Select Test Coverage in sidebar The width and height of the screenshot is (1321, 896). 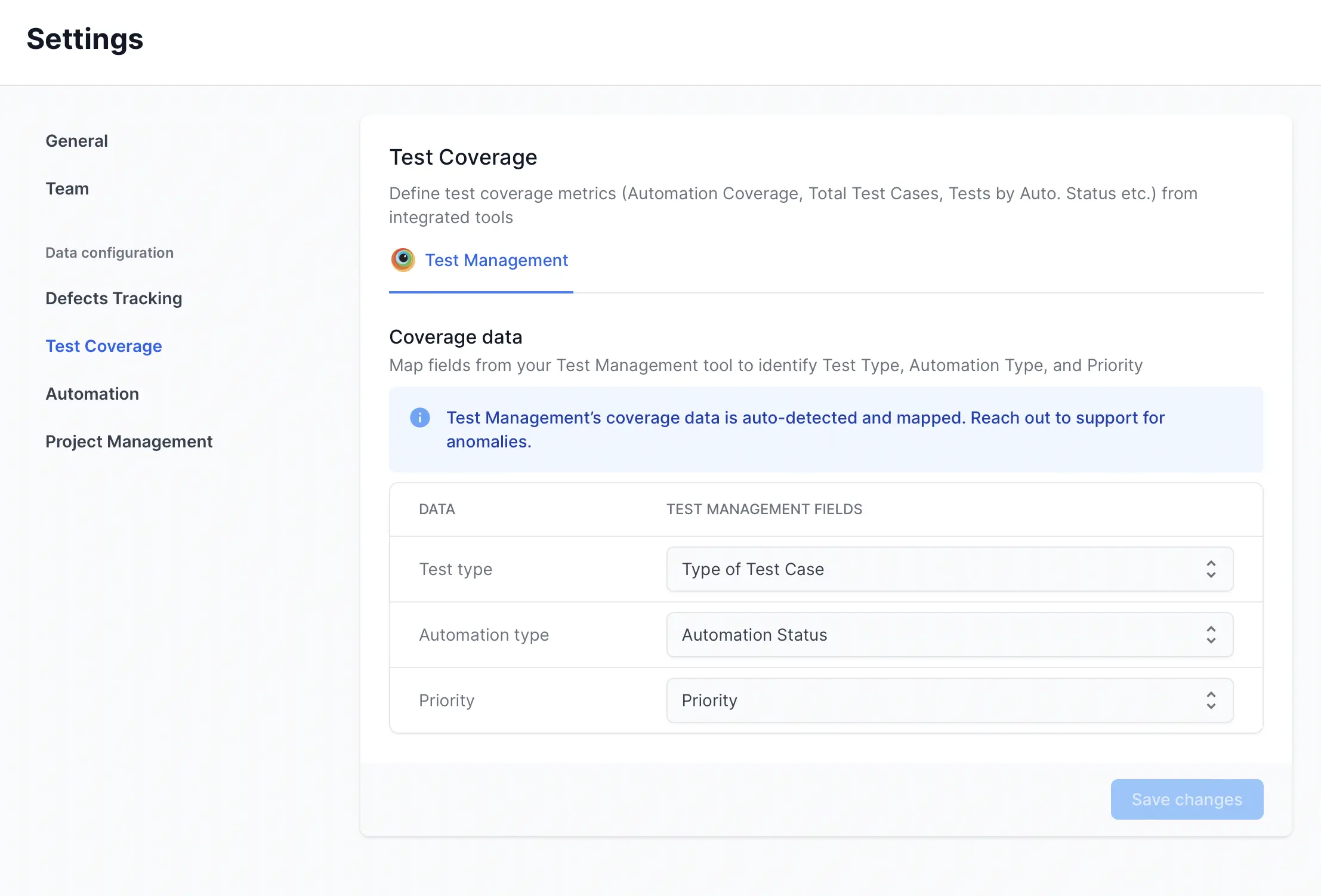pyautogui.click(x=104, y=346)
